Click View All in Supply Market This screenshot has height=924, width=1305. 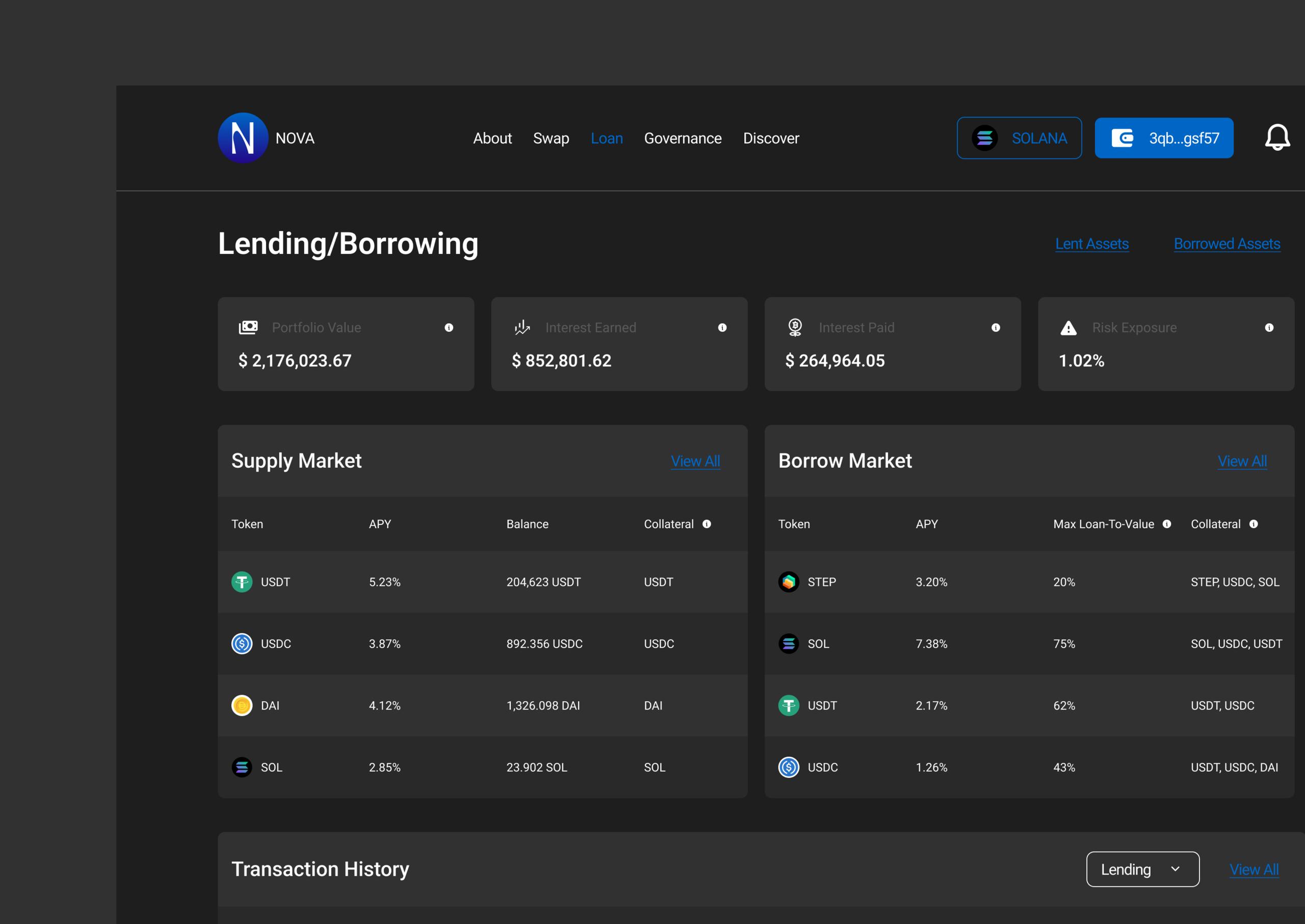point(695,461)
